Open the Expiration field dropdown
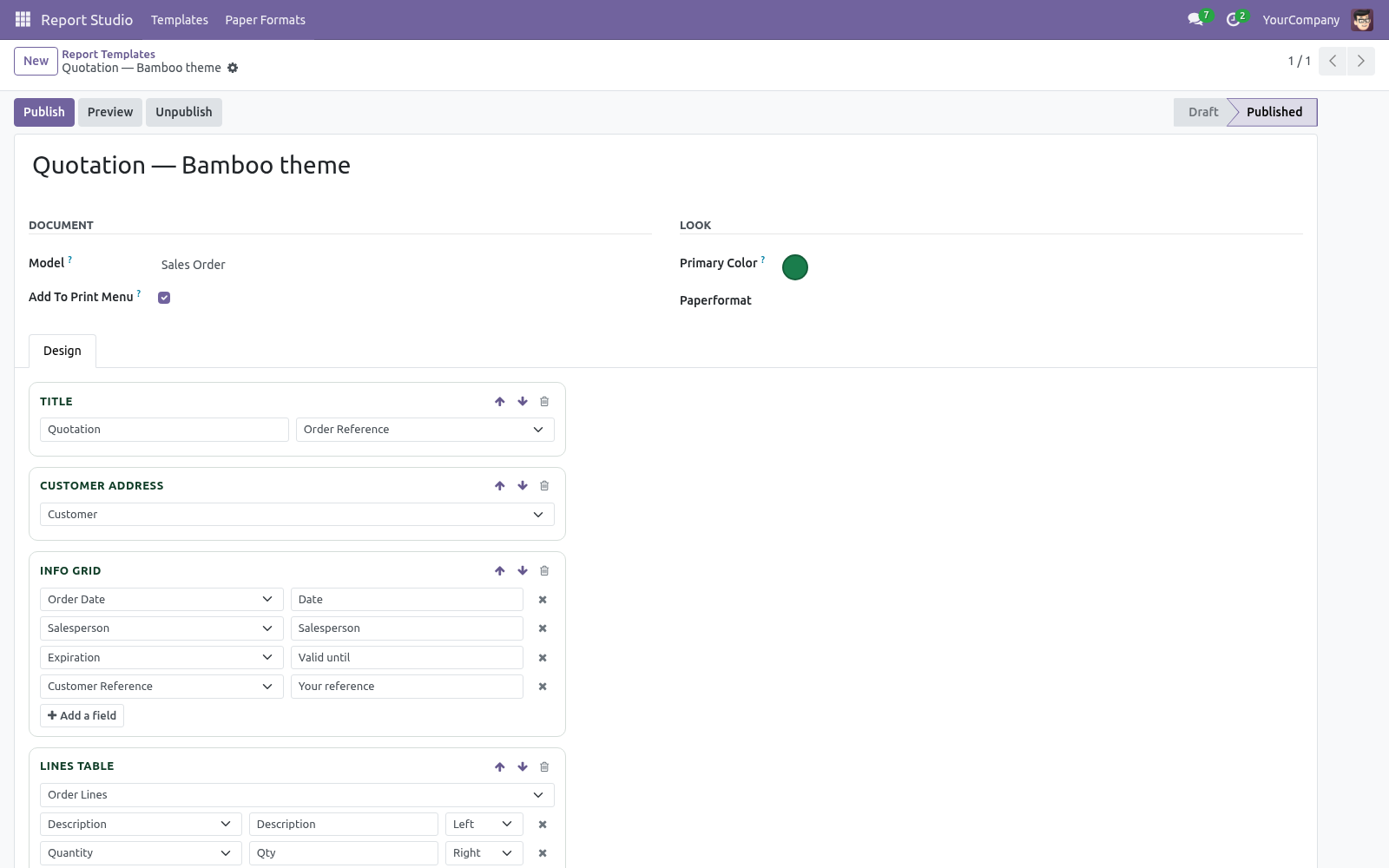Viewport: 1389px width, 868px height. coord(161,658)
